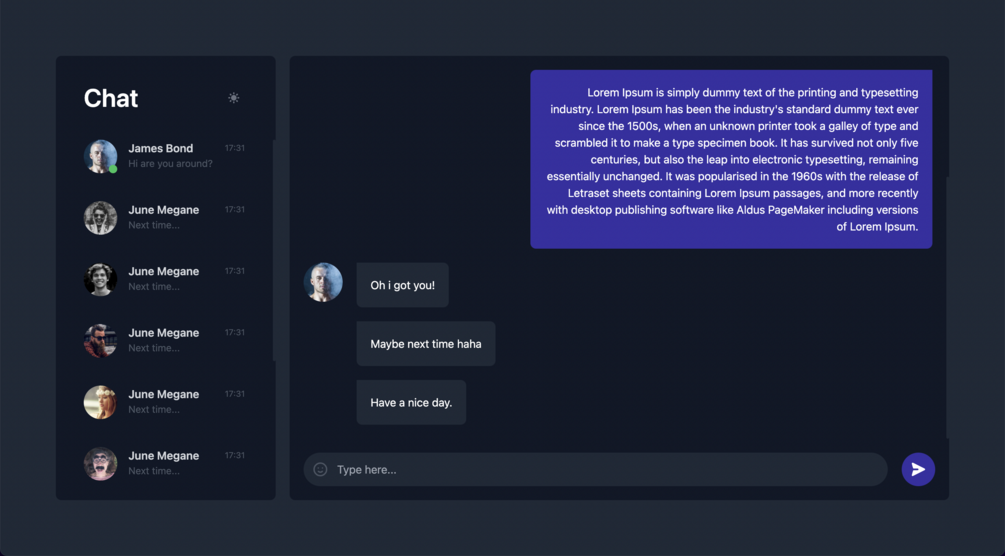Image resolution: width=1005 pixels, height=556 pixels.
Task: Select the first June Megane chat entry
Action: [165, 218]
